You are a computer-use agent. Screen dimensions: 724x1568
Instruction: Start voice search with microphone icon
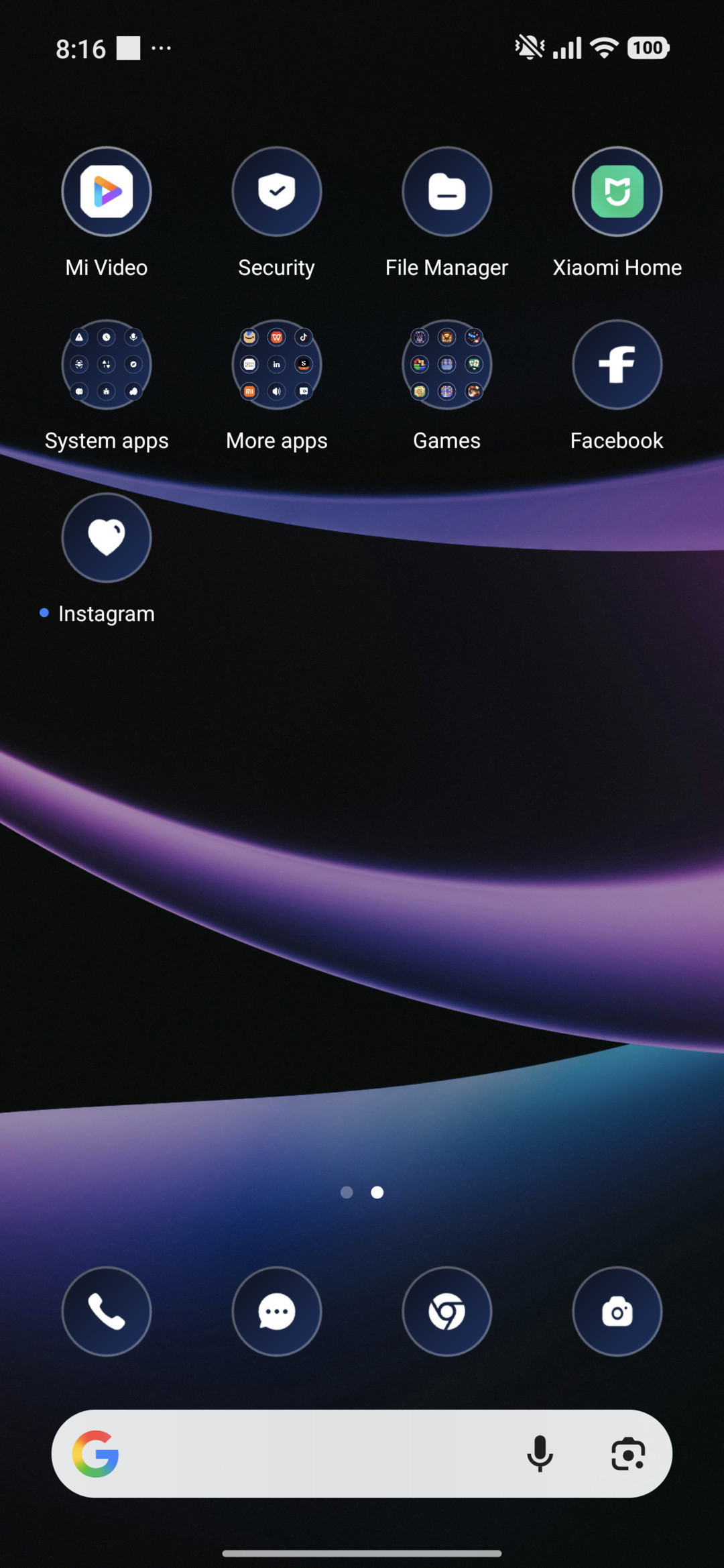tap(540, 1454)
